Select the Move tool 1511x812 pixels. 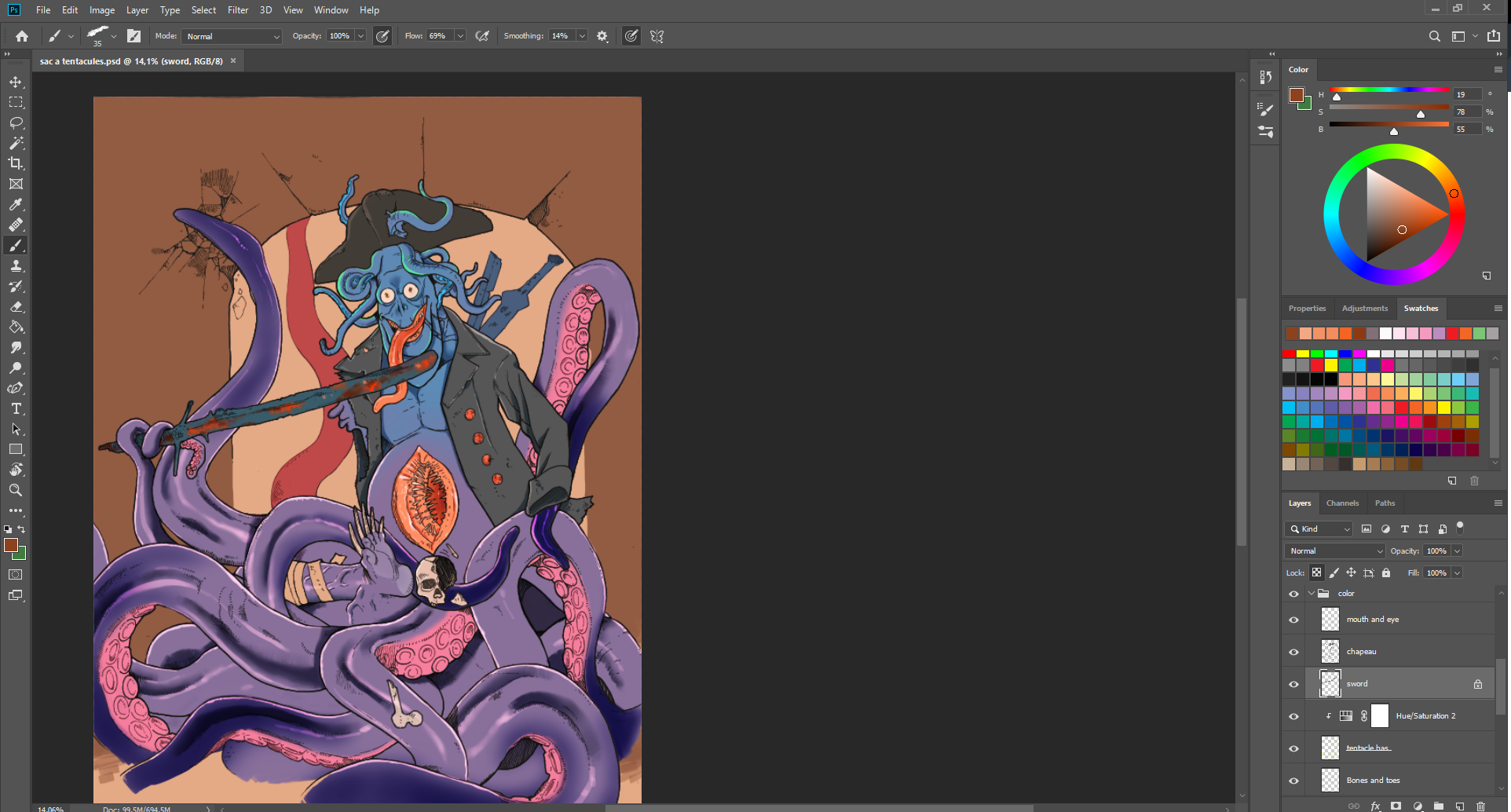click(16, 82)
